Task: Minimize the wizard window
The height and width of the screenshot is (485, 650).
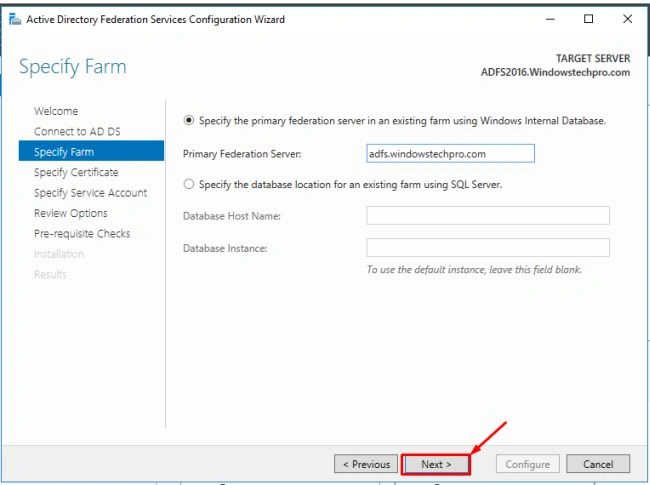Action: [550, 19]
